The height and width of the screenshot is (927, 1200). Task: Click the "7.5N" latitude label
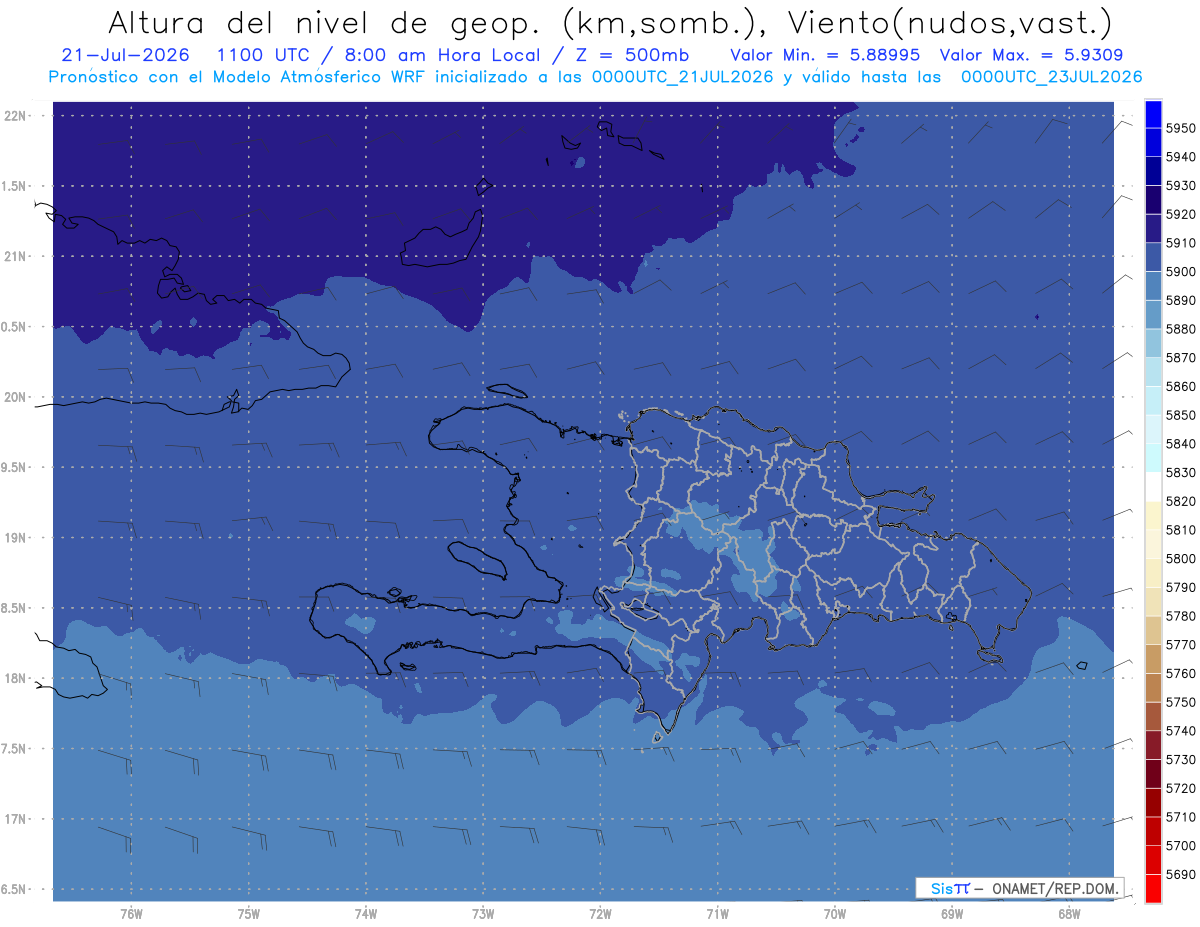[x=15, y=749]
